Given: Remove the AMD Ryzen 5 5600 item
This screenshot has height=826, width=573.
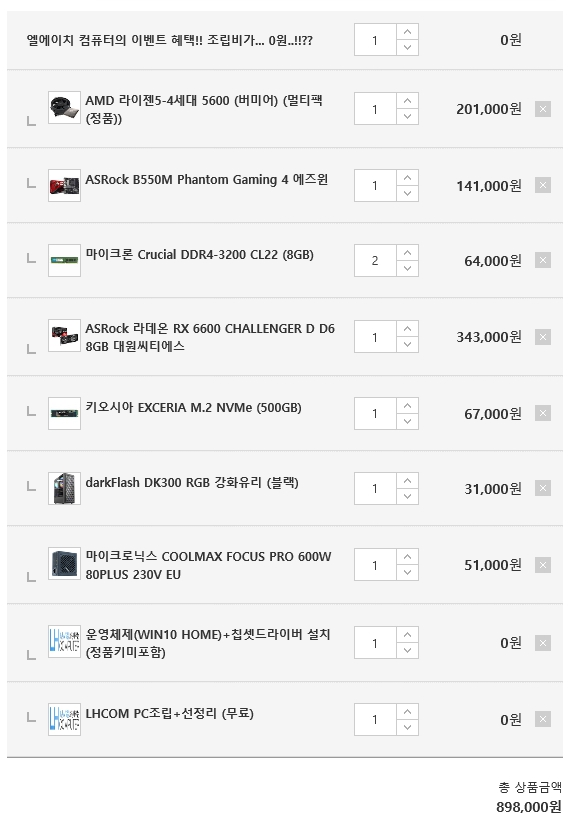Looking at the screenshot, I should (x=542, y=109).
